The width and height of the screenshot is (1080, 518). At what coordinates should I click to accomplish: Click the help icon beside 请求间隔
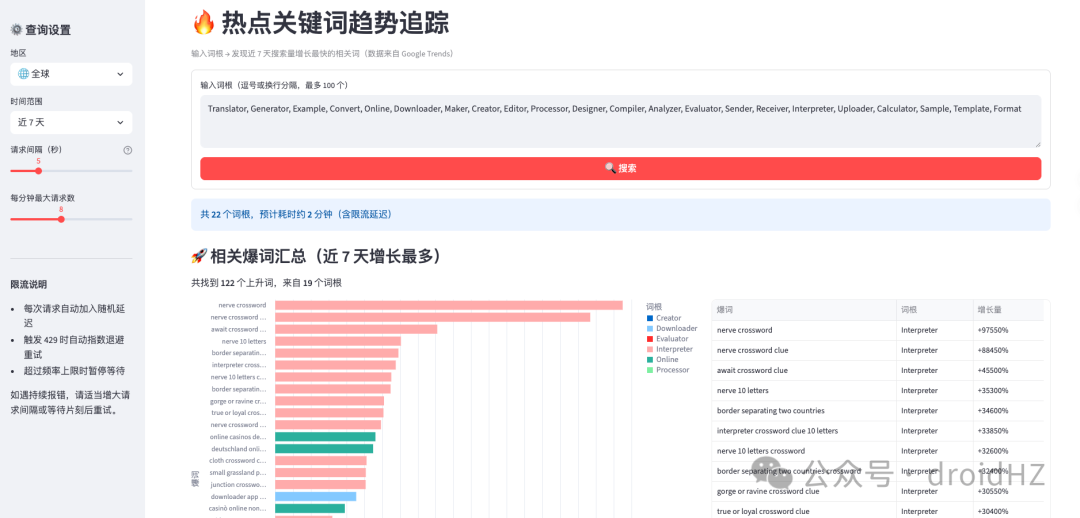coord(127,150)
